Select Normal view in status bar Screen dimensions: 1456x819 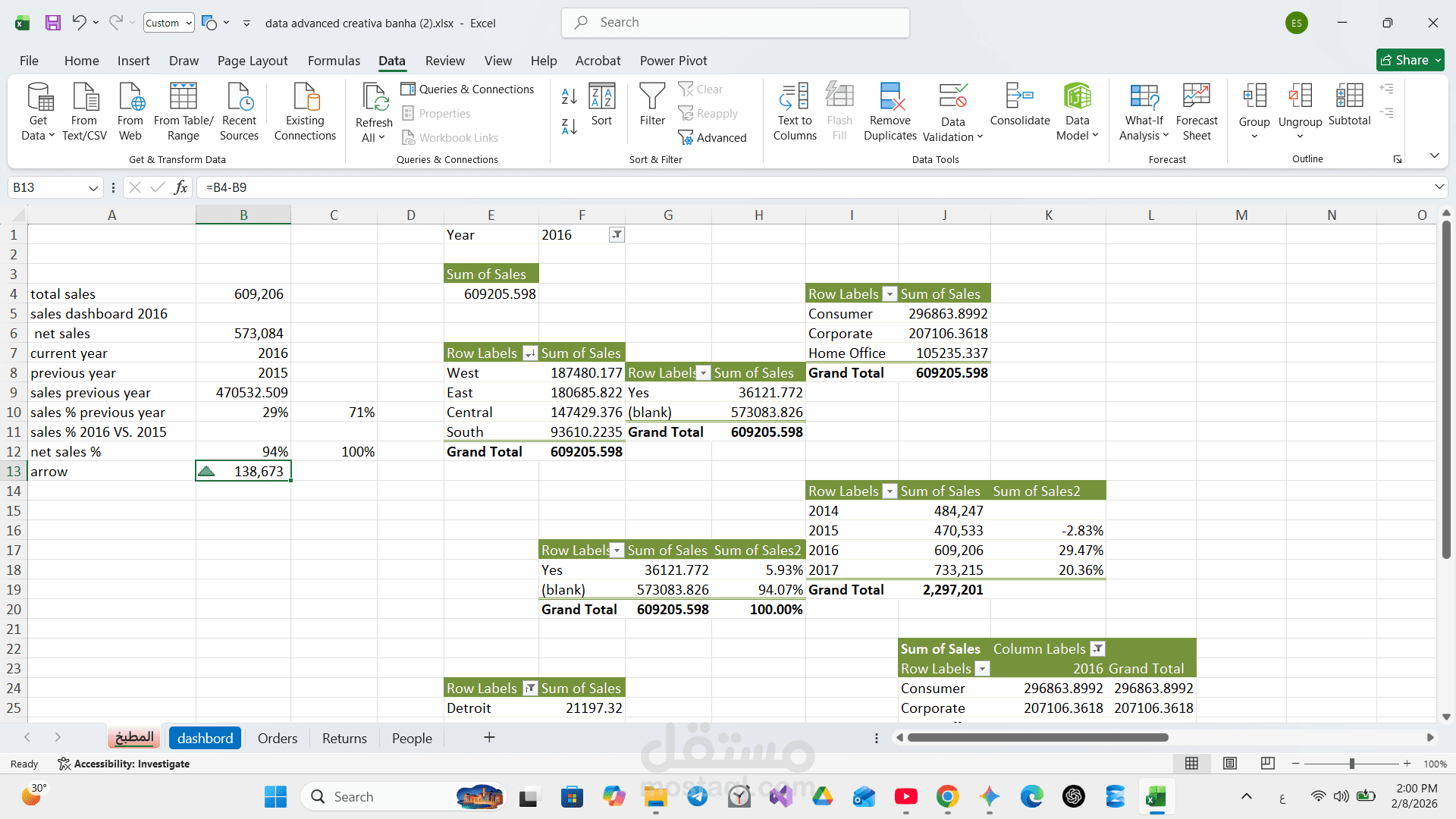(1192, 764)
